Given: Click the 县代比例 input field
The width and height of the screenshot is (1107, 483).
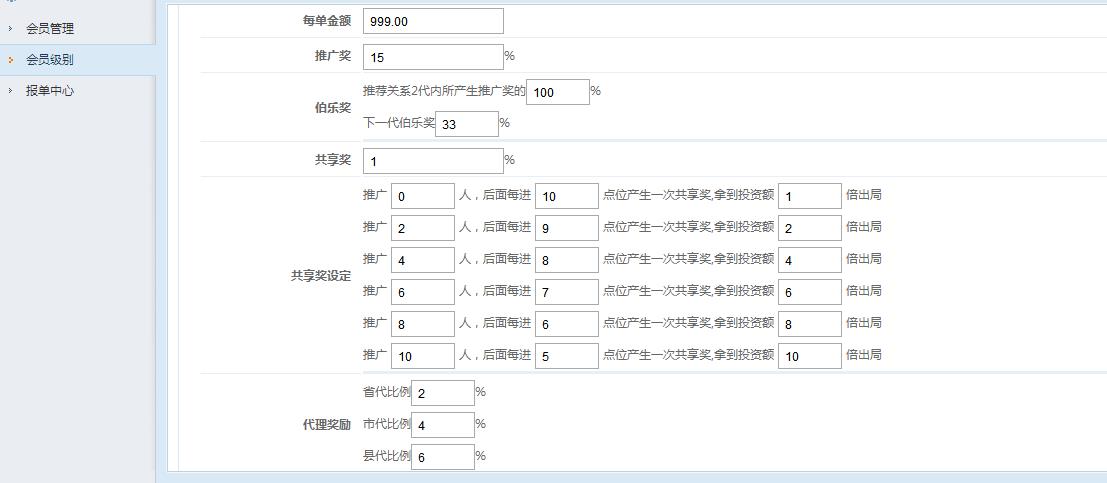Looking at the screenshot, I should point(442,457).
